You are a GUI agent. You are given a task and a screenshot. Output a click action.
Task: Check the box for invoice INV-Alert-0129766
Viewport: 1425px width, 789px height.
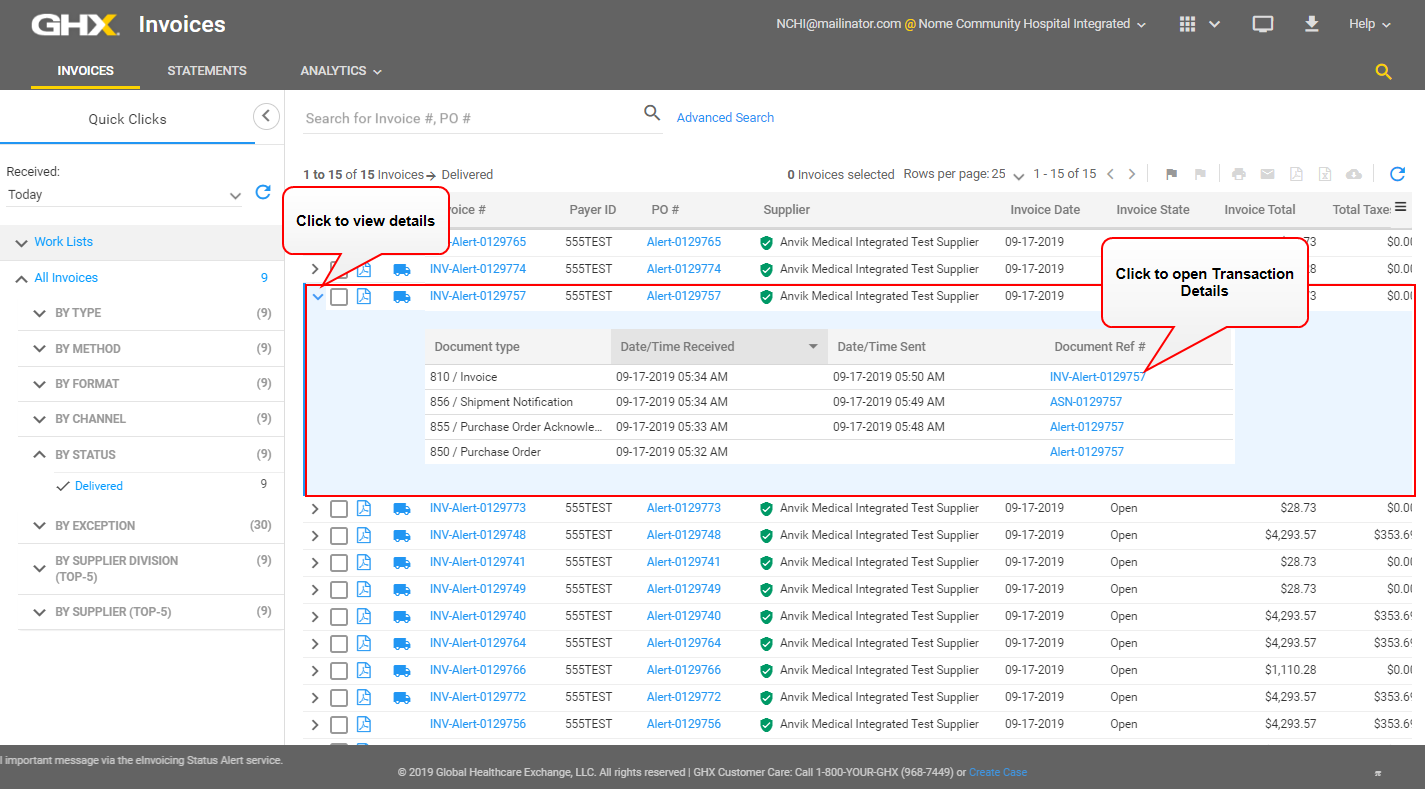[x=339, y=670]
